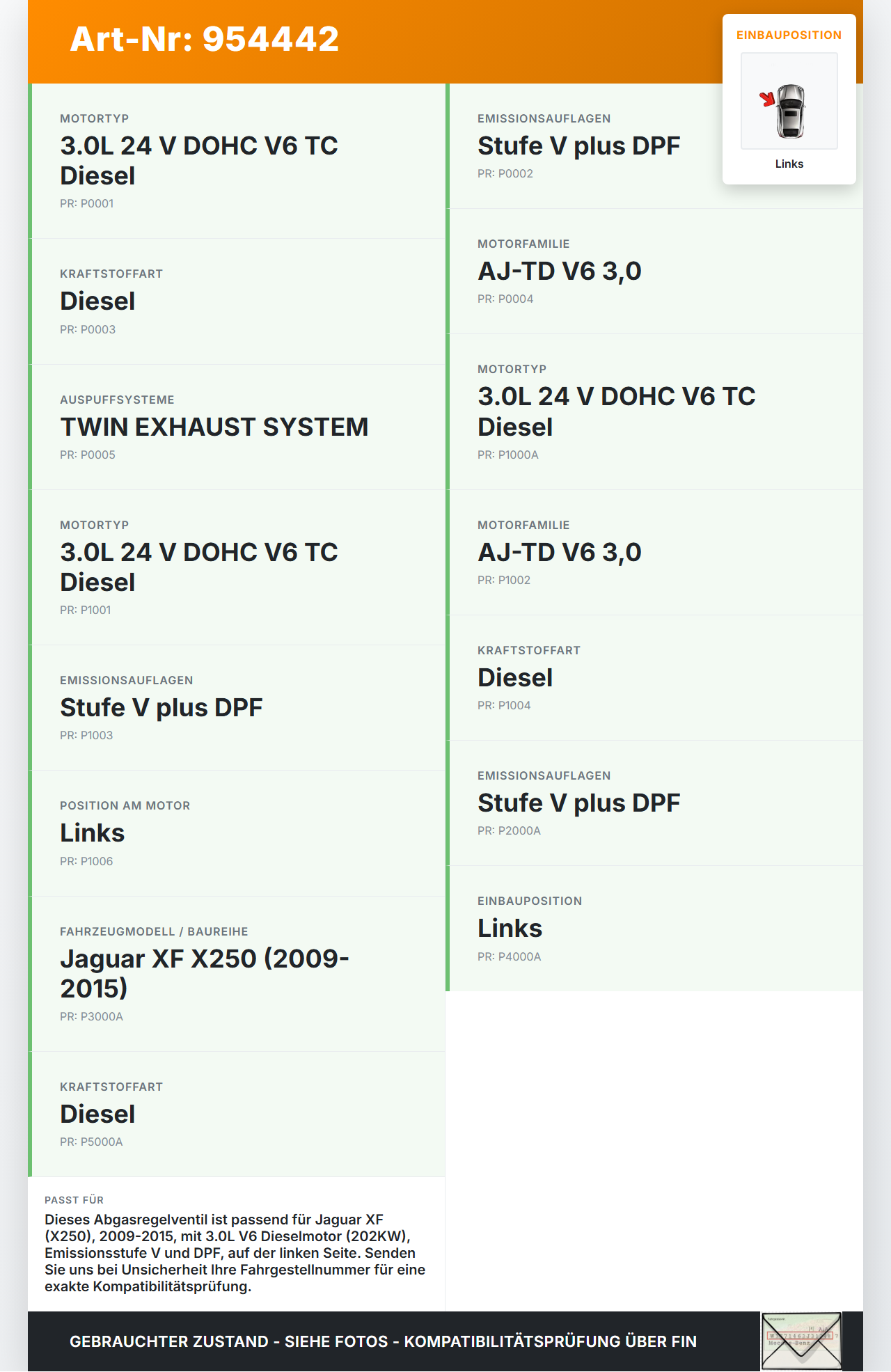Screen dimensions: 891x1372
Task: Select the PR: P0001 code
Action: click(x=86, y=204)
